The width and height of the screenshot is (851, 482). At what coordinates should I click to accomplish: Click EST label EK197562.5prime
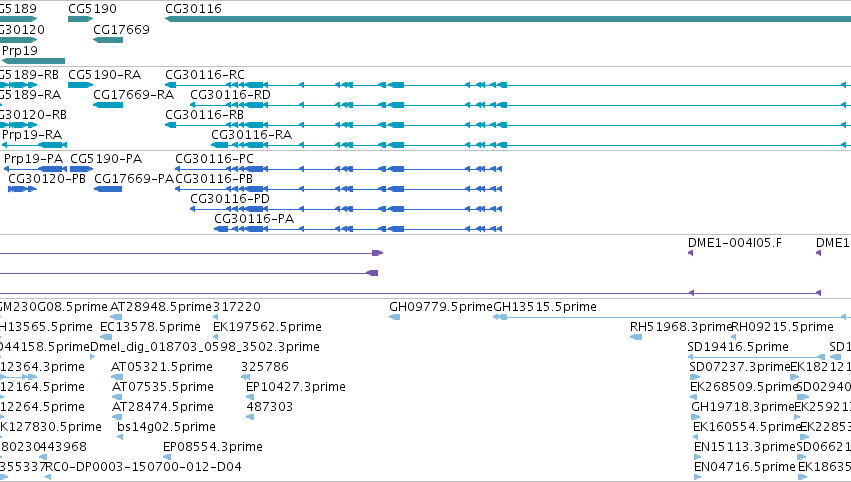[x=267, y=327]
